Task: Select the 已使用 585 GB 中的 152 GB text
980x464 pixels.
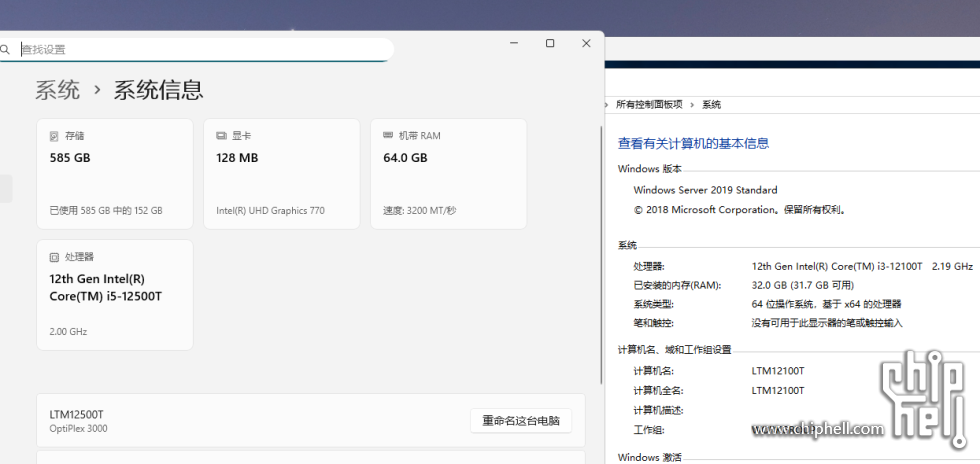Action: (x=106, y=211)
